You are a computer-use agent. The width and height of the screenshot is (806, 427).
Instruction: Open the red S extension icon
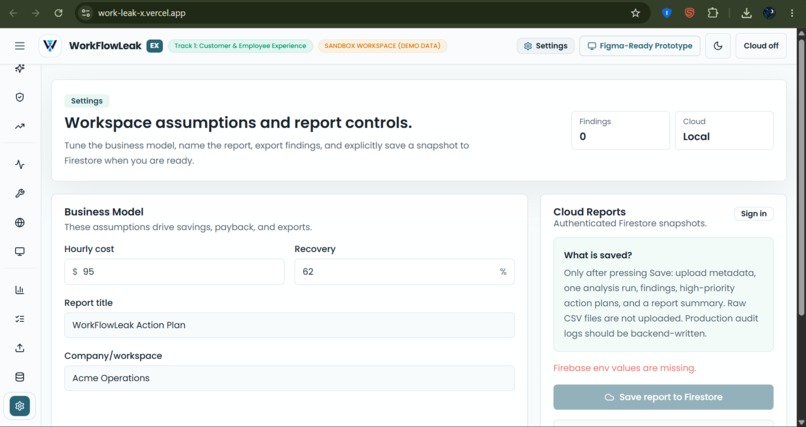click(x=690, y=13)
